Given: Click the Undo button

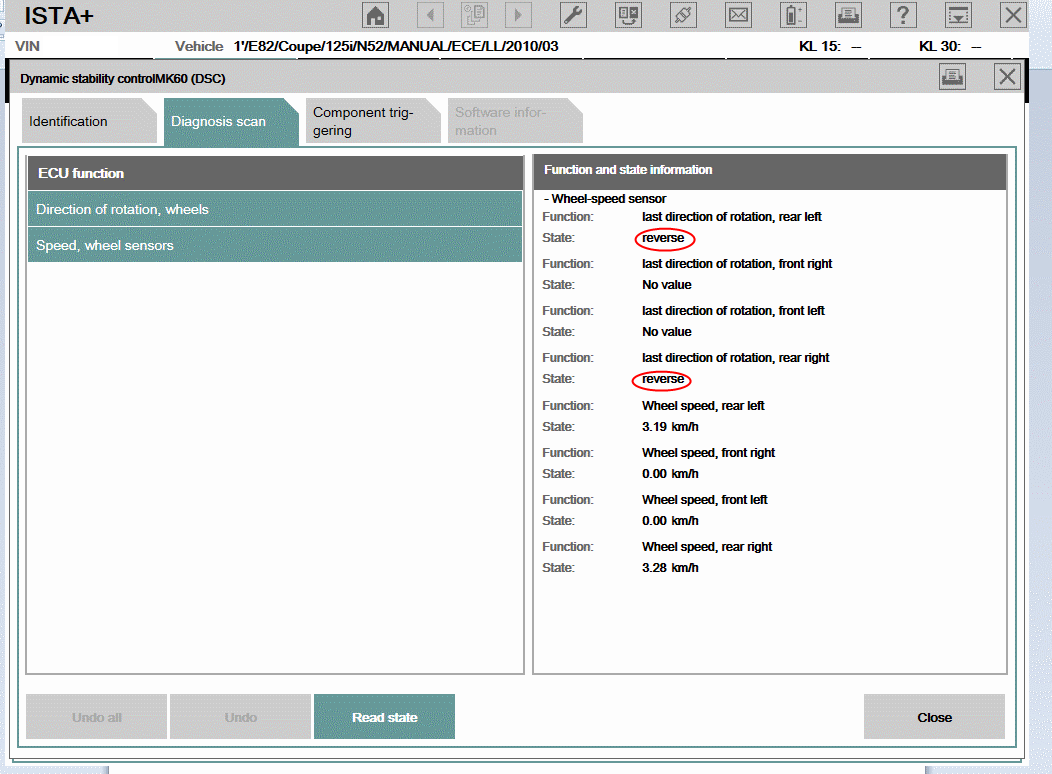Looking at the screenshot, I should (240, 717).
